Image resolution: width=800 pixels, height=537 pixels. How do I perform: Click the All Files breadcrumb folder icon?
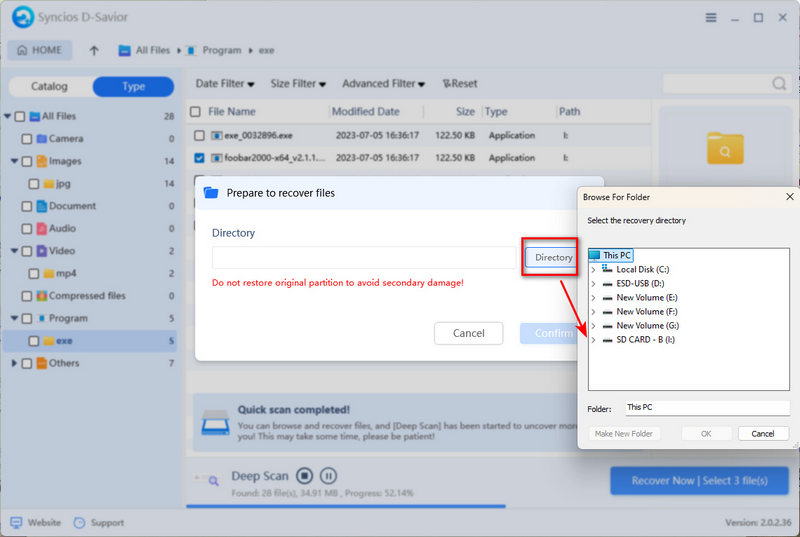click(x=124, y=50)
